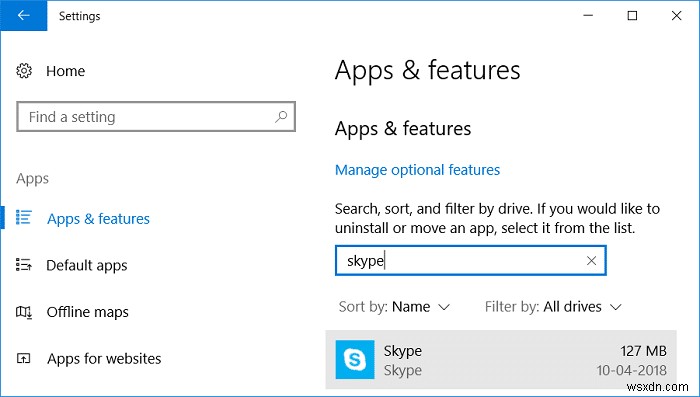This screenshot has height=397, width=700.
Task: Open the Home settings page
Action: click(x=65, y=71)
